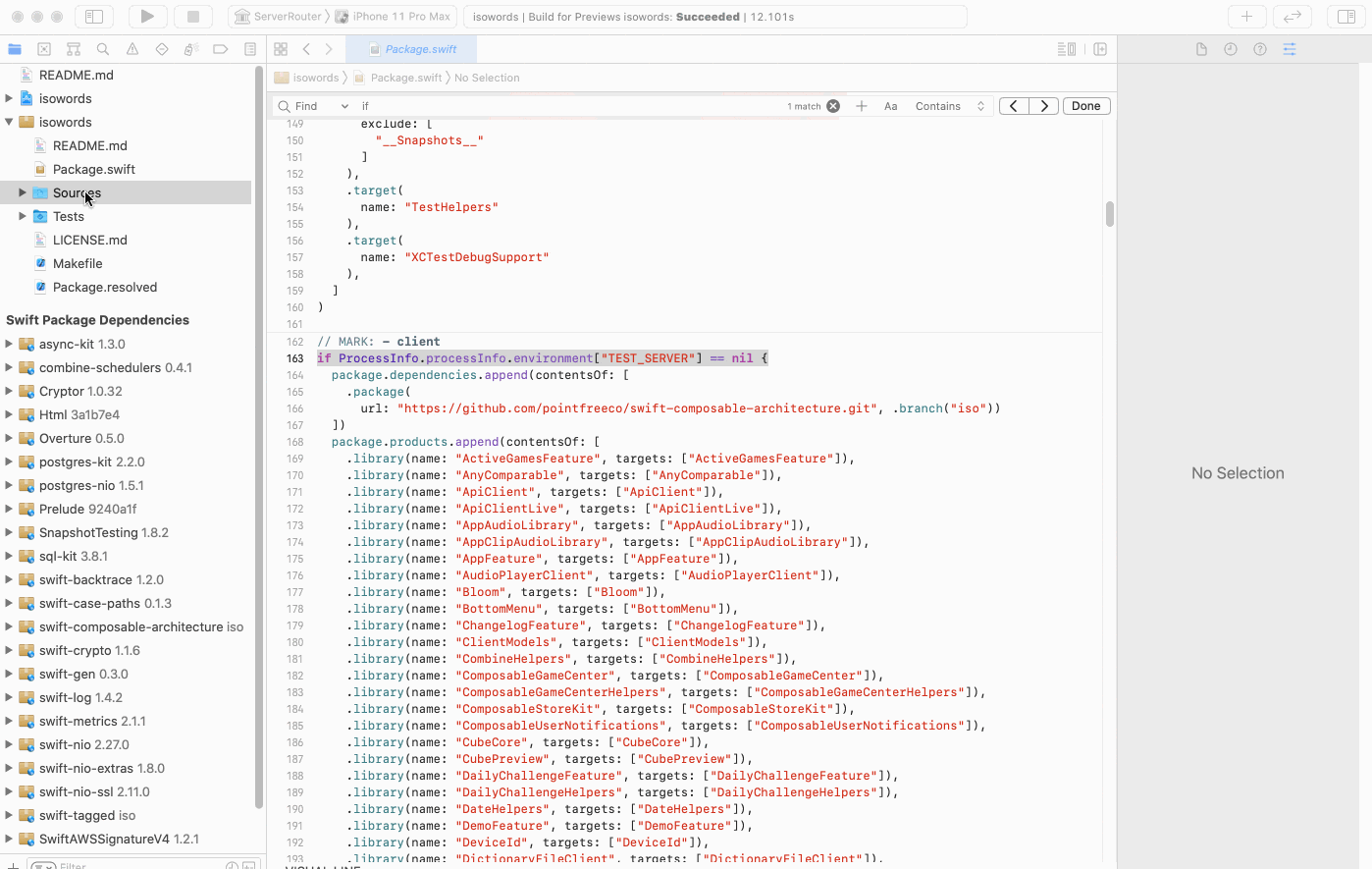Viewport: 1372px width, 869px height.
Task: Expand the swift-composable-architecture dependency
Action: pos(9,626)
